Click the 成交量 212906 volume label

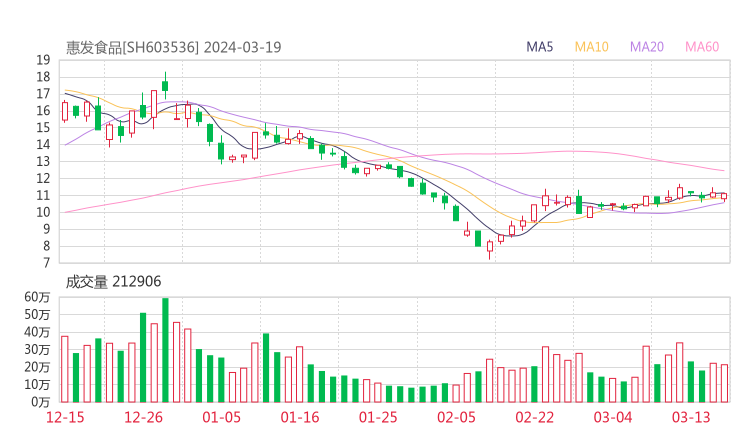tap(113, 282)
